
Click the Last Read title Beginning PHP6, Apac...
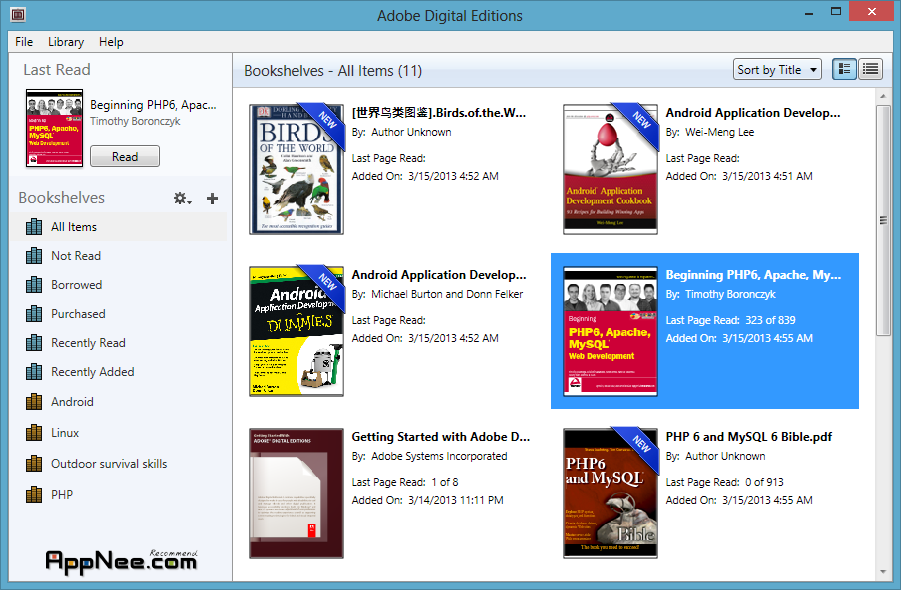pos(153,105)
